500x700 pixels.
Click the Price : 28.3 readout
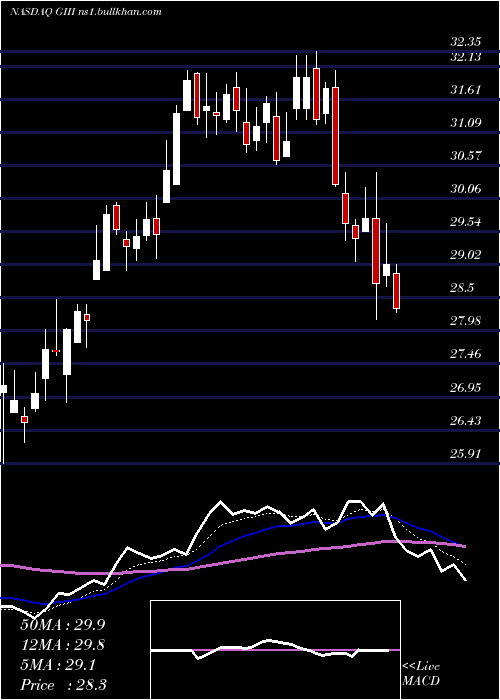(x=63, y=685)
